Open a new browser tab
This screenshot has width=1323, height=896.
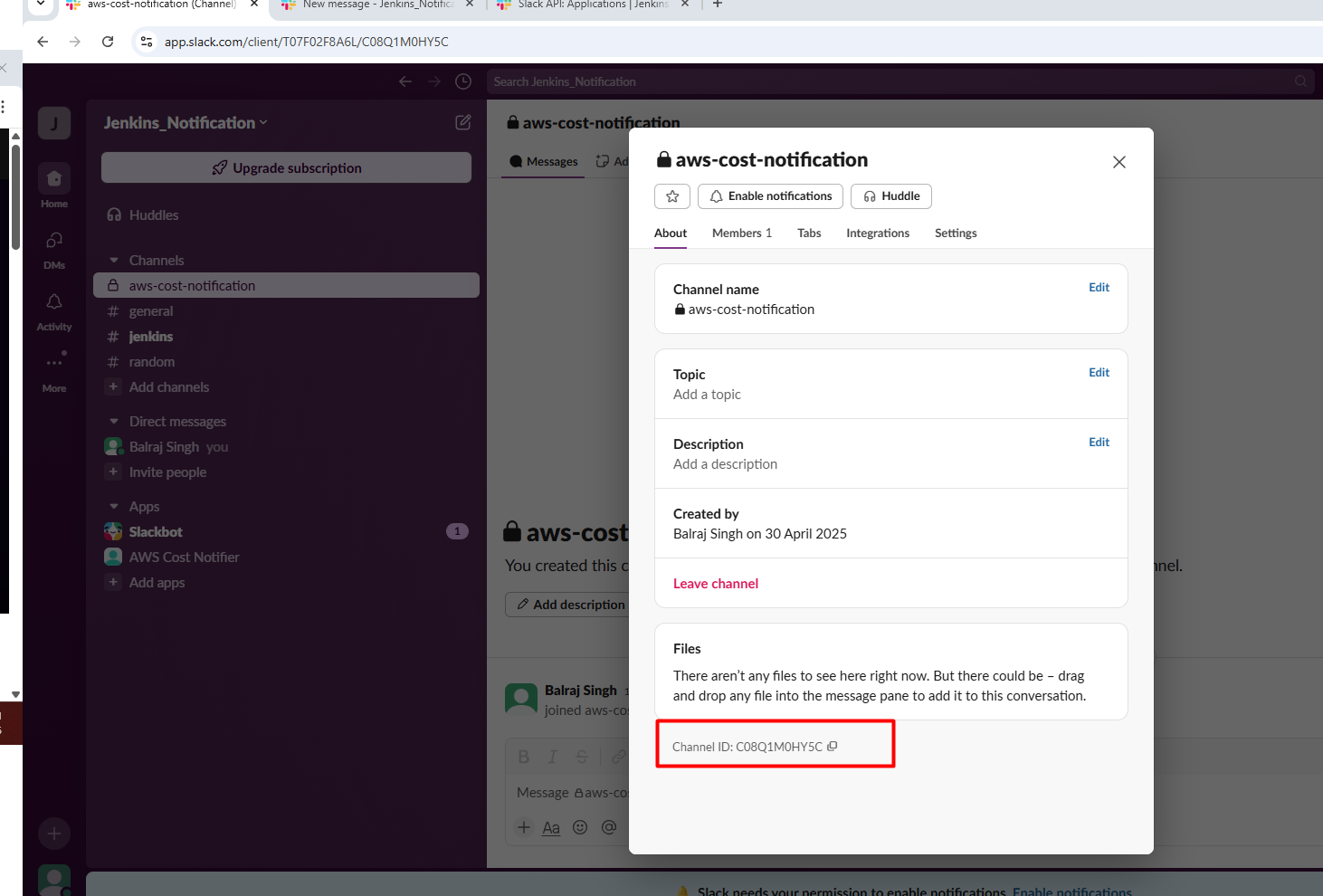point(718,5)
